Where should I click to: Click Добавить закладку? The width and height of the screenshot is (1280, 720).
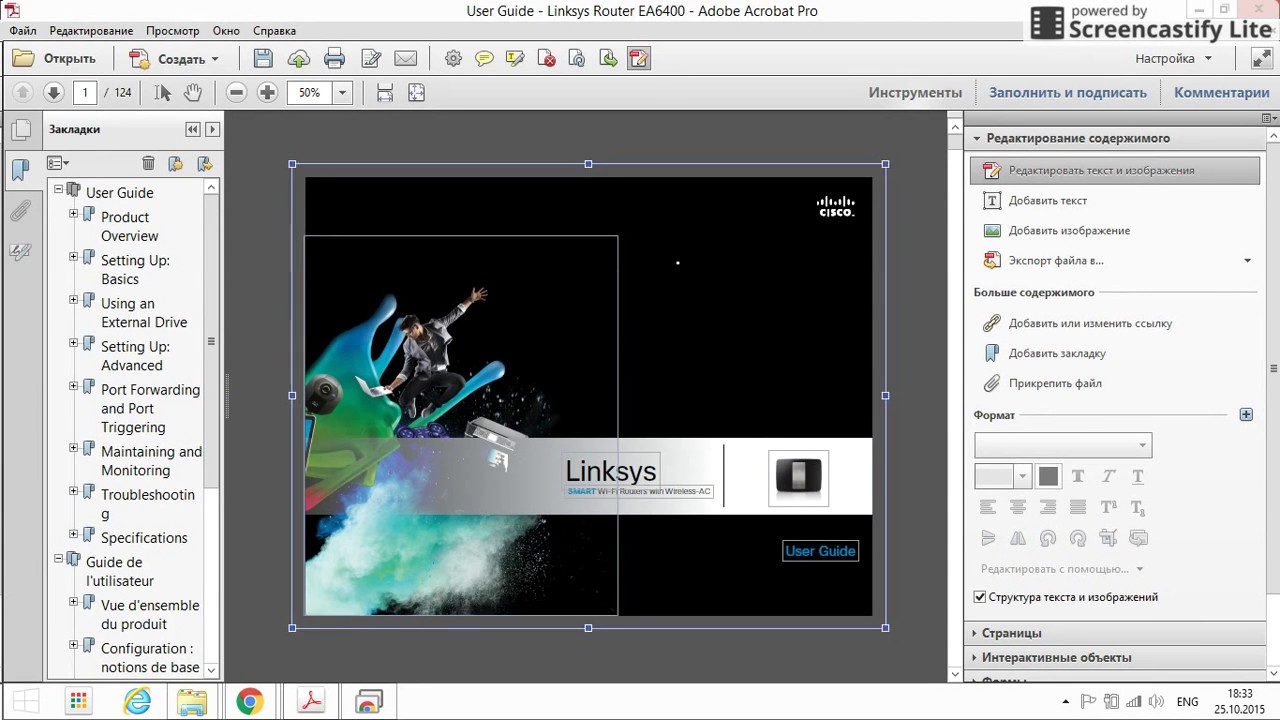tap(1057, 353)
